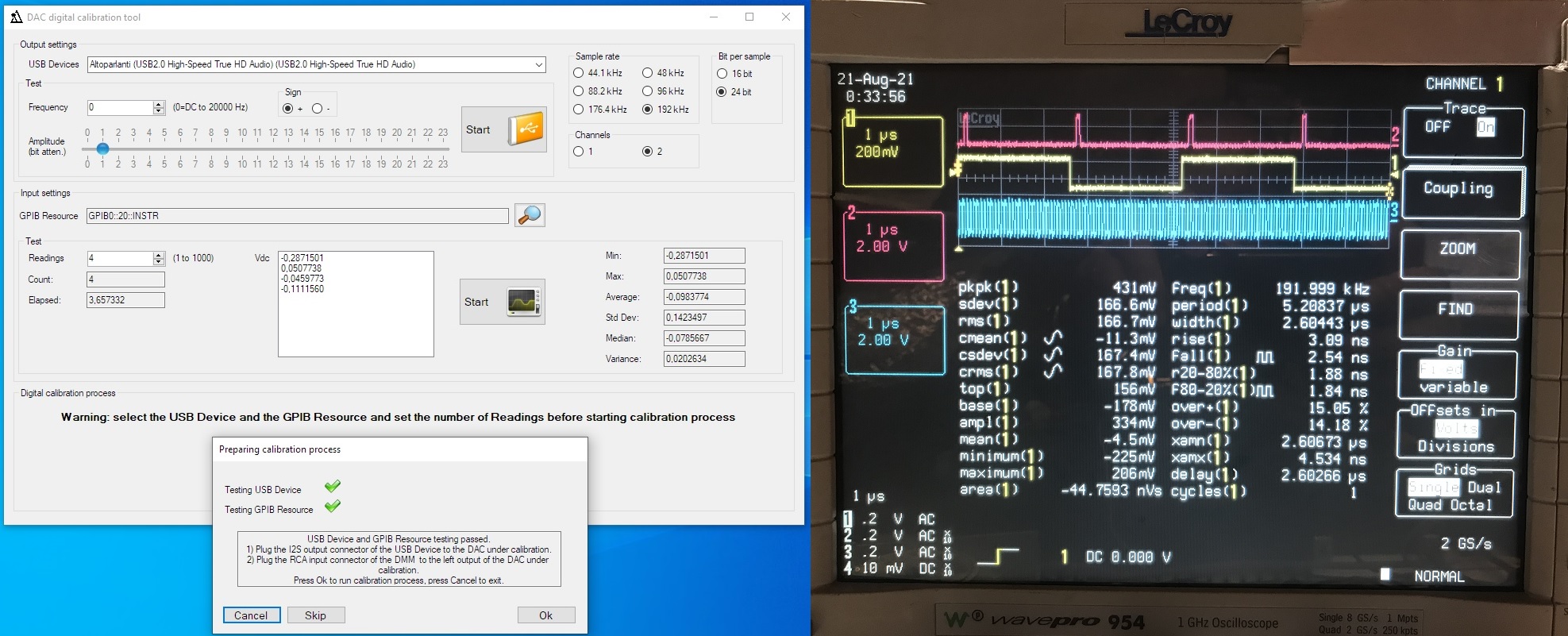The width and height of the screenshot is (1568, 636).
Task: Select the 96 kHz sample rate
Action: pyautogui.click(x=647, y=91)
